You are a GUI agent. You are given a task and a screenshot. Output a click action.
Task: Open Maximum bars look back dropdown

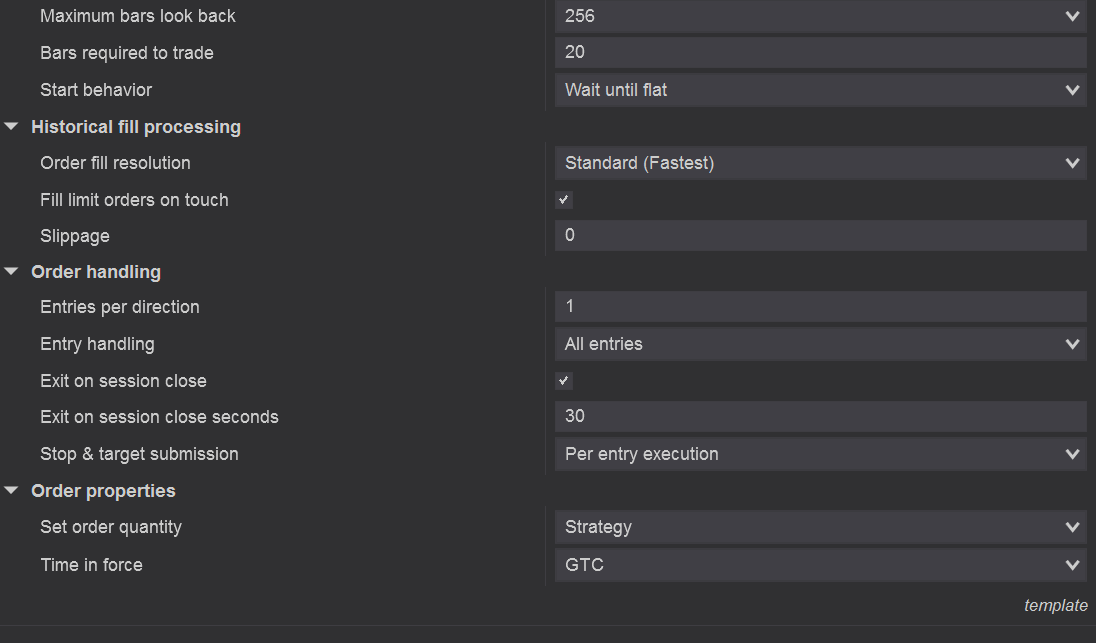tap(820, 16)
